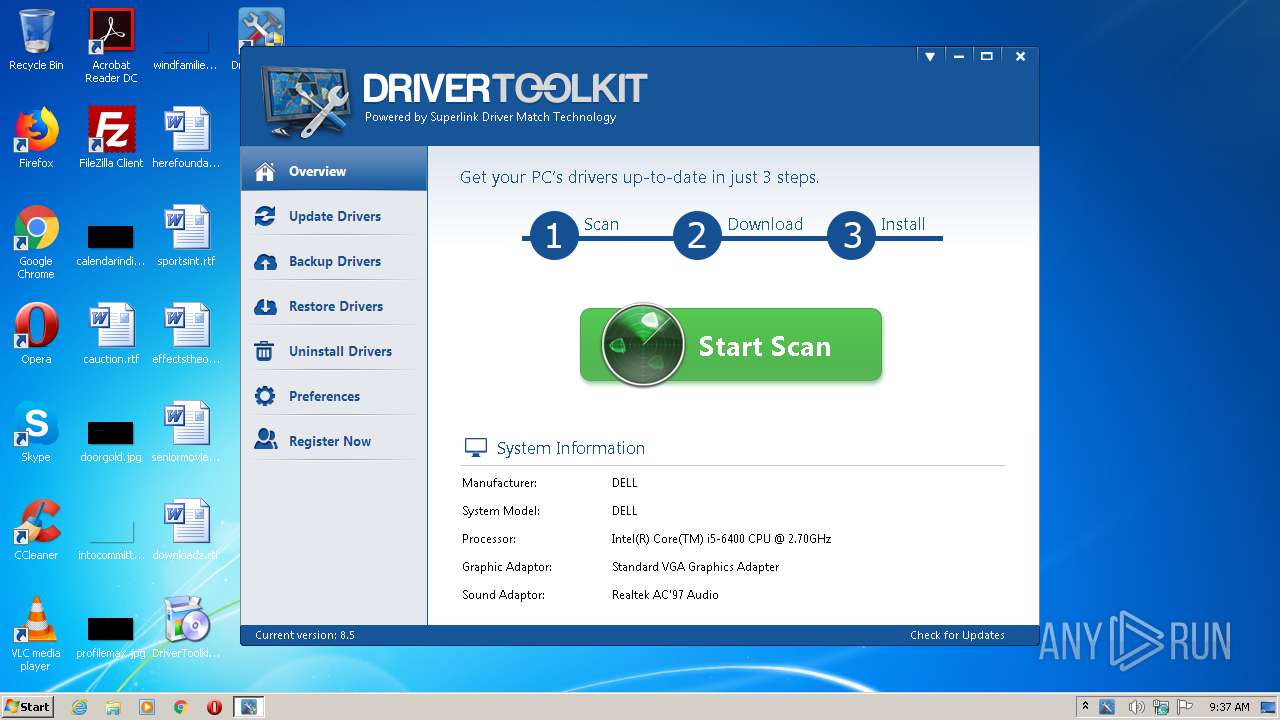Image resolution: width=1280 pixels, height=720 pixels.
Task: Open effectstheo document on desktop
Action: pos(186,334)
